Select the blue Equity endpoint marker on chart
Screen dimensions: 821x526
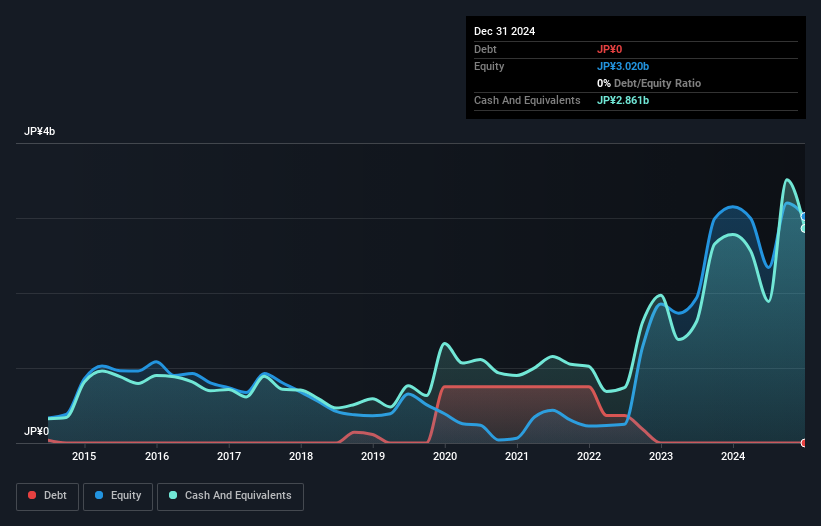[804, 217]
